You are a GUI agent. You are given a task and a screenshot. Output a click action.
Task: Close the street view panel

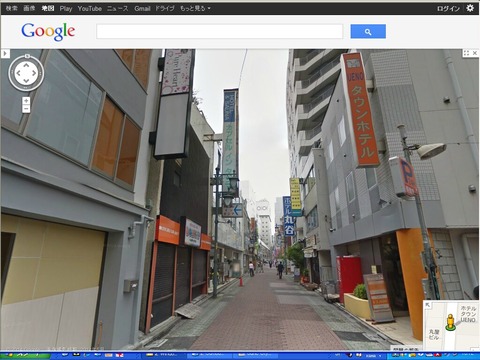pos(475,53)
